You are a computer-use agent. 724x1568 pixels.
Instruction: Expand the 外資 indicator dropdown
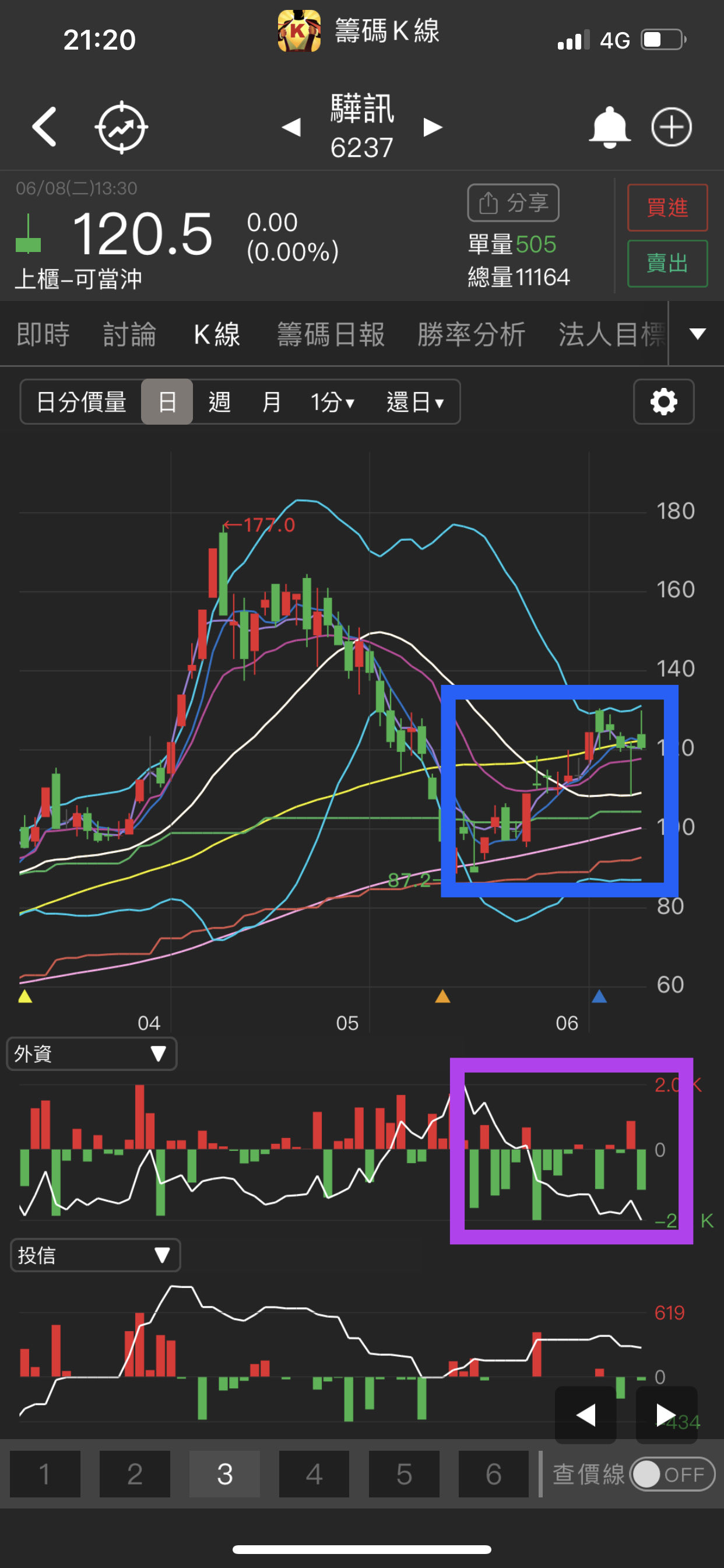[92, 1053]
